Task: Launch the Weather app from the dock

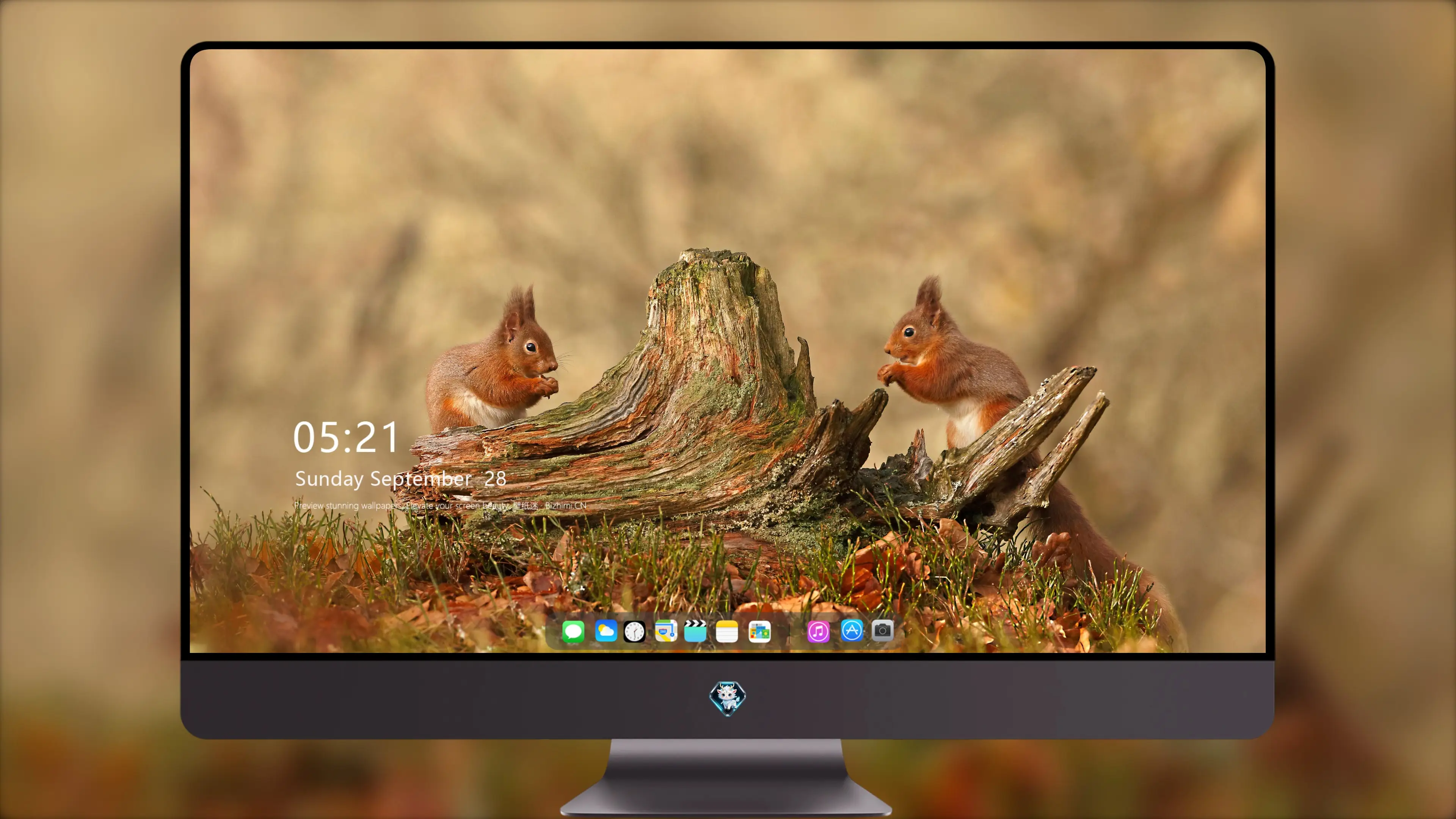Action: click(606, 631)
